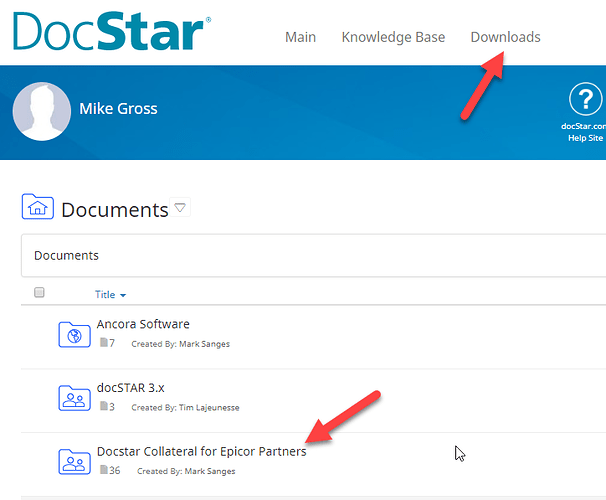Click the Documents breadcrumb bar

coord(313,255)
